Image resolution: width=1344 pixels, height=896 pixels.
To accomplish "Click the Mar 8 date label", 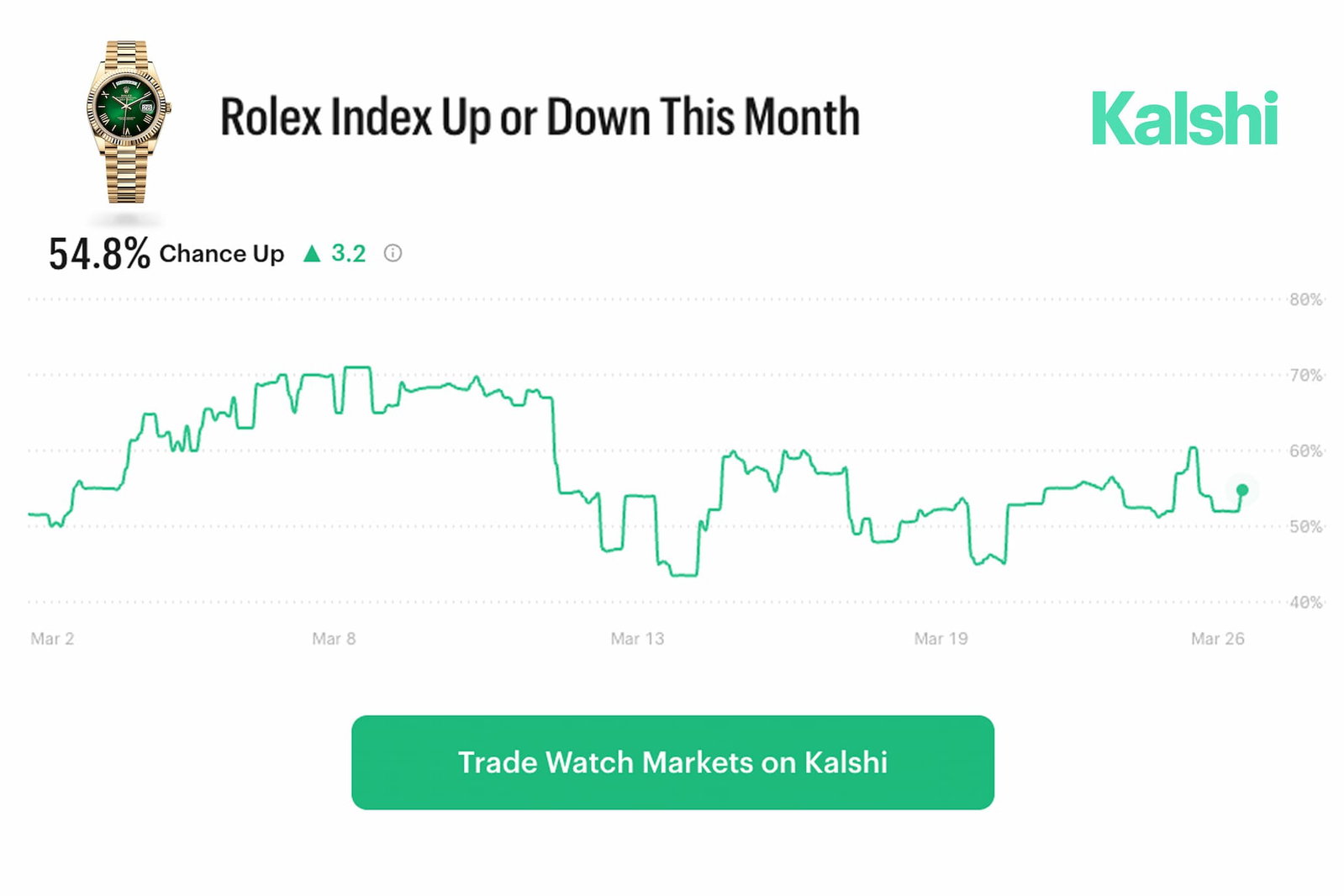I will (334, 639).
